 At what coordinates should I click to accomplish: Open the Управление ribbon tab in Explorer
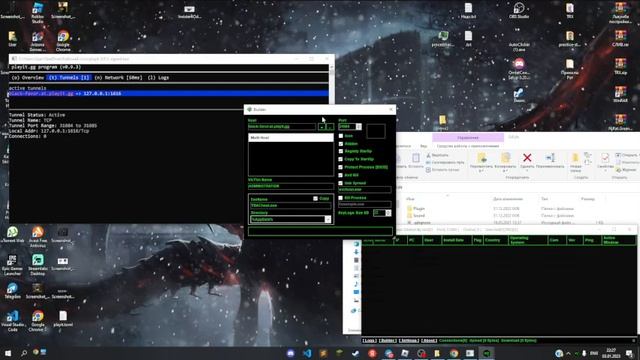468,138
